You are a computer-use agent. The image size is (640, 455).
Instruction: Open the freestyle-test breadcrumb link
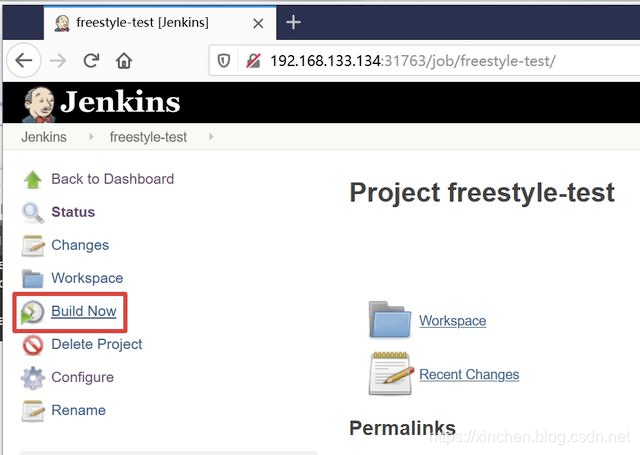(148, 137)
